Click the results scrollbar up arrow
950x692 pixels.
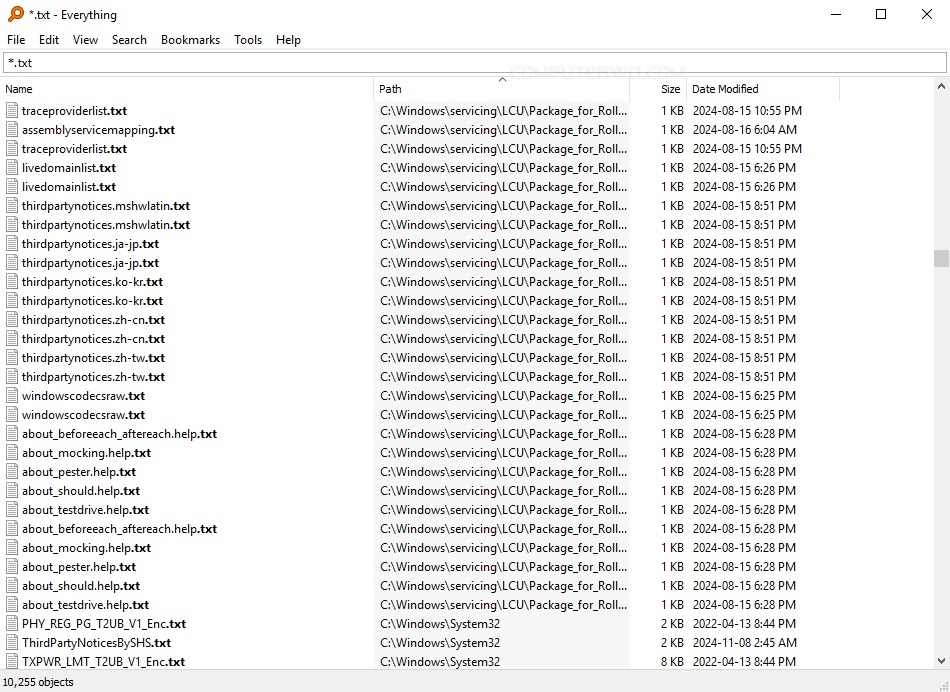(941, 87)
